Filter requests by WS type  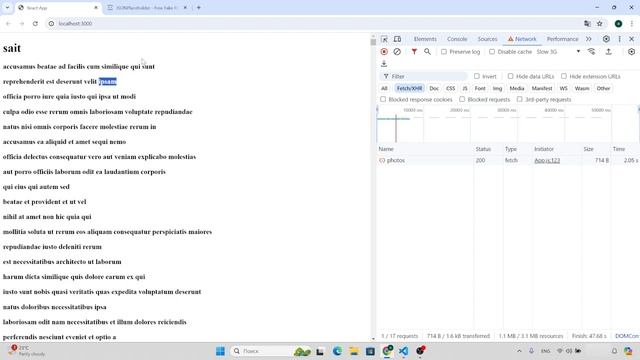coord(563,88)
